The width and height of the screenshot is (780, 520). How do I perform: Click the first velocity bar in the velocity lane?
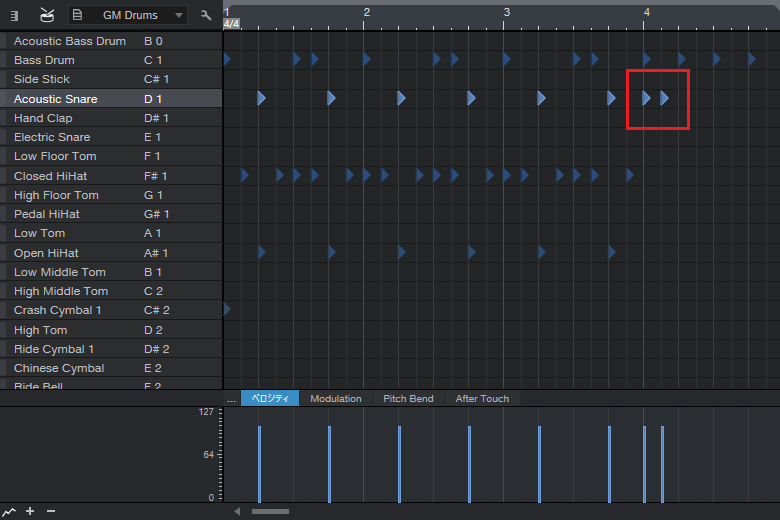259,464
